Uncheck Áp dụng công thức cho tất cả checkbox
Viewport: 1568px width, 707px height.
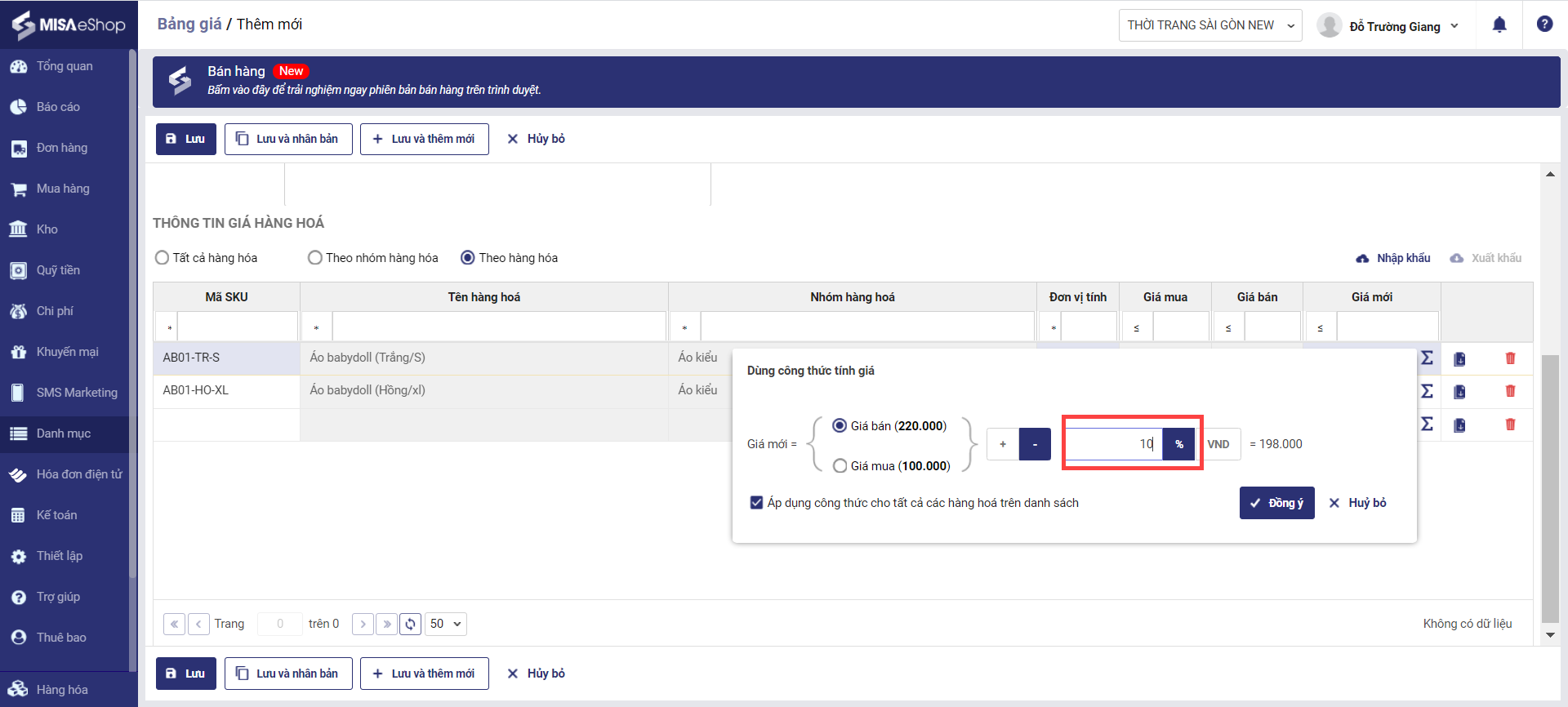click(x=756, y=503)
